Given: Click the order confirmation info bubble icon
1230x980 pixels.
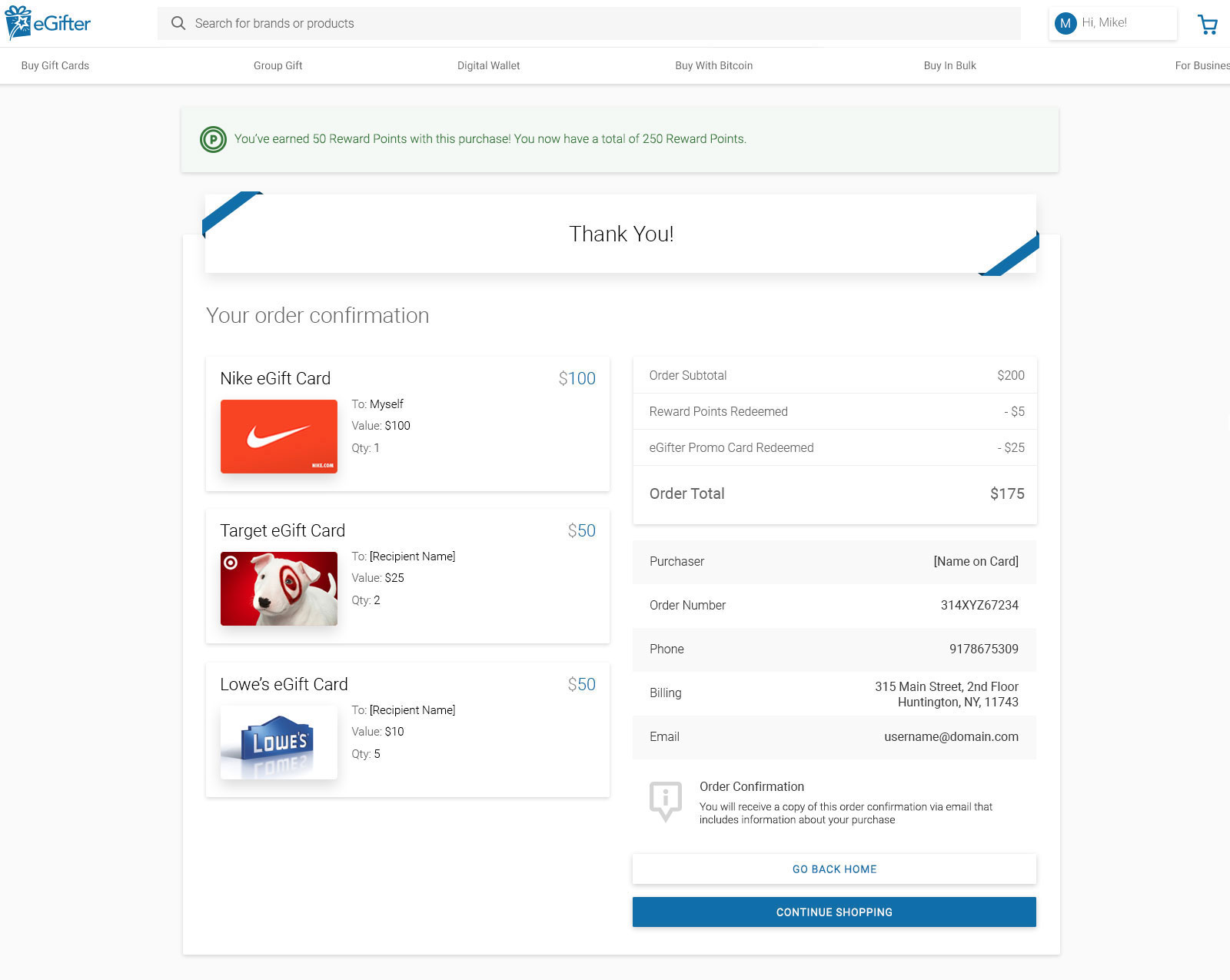Looking at the screenshot, I should (x=666, y=802).
